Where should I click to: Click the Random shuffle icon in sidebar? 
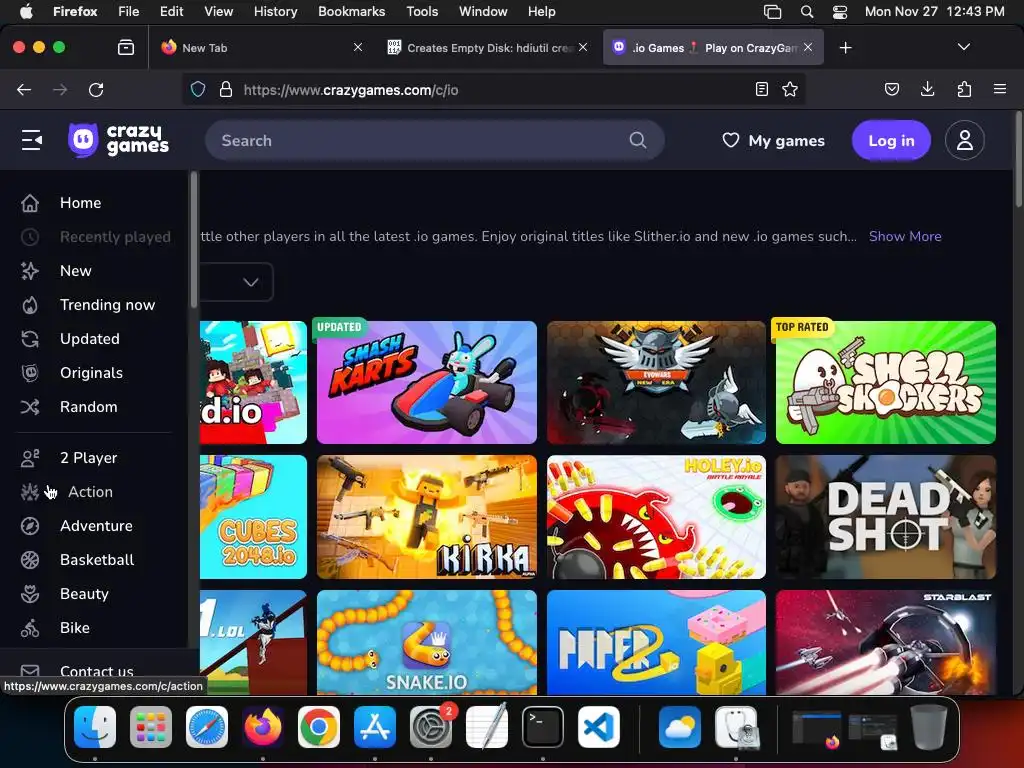coord(30,407)
